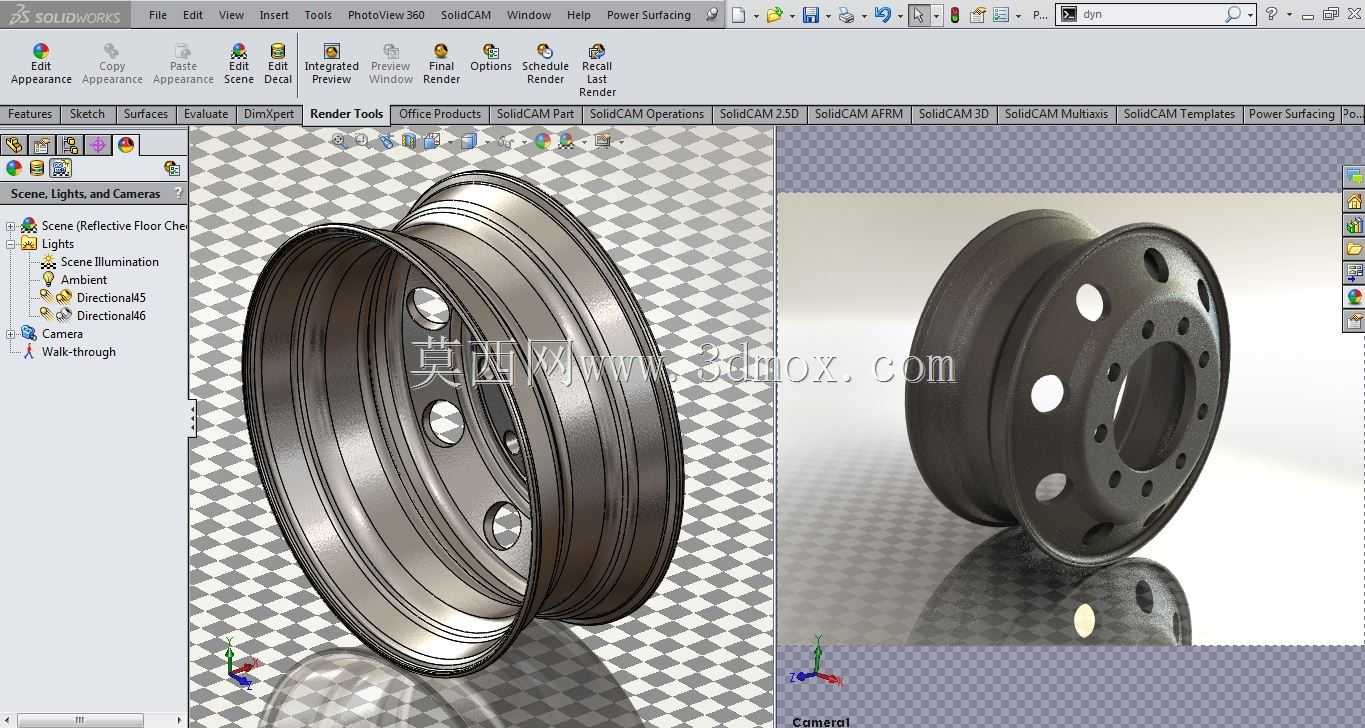Click the Undo icon
This screenshot has height=728, width=1365.
coord(882,15)
